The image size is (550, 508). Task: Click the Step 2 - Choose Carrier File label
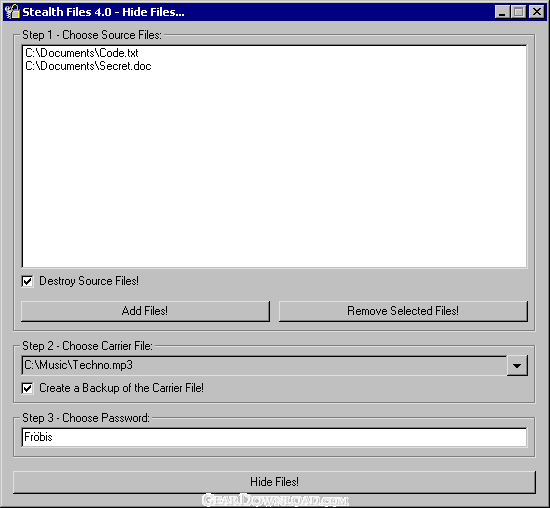87,346
